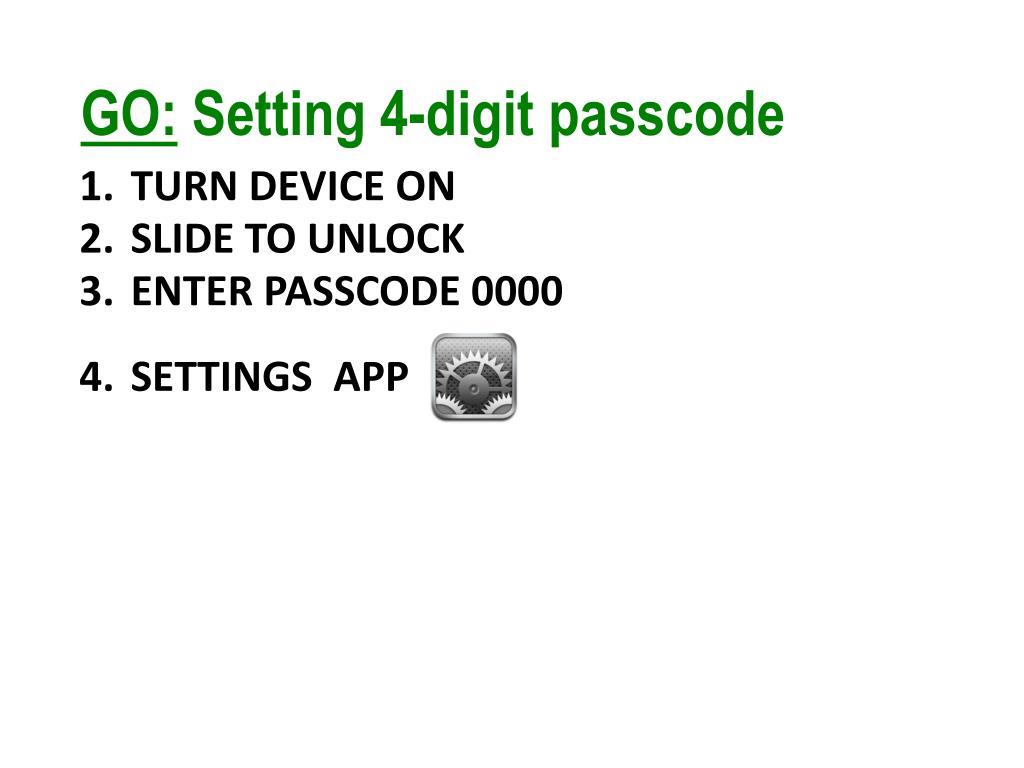Click the Settings gear app icon
This screenshot has height=768, width=1024.
click(474, 377)
